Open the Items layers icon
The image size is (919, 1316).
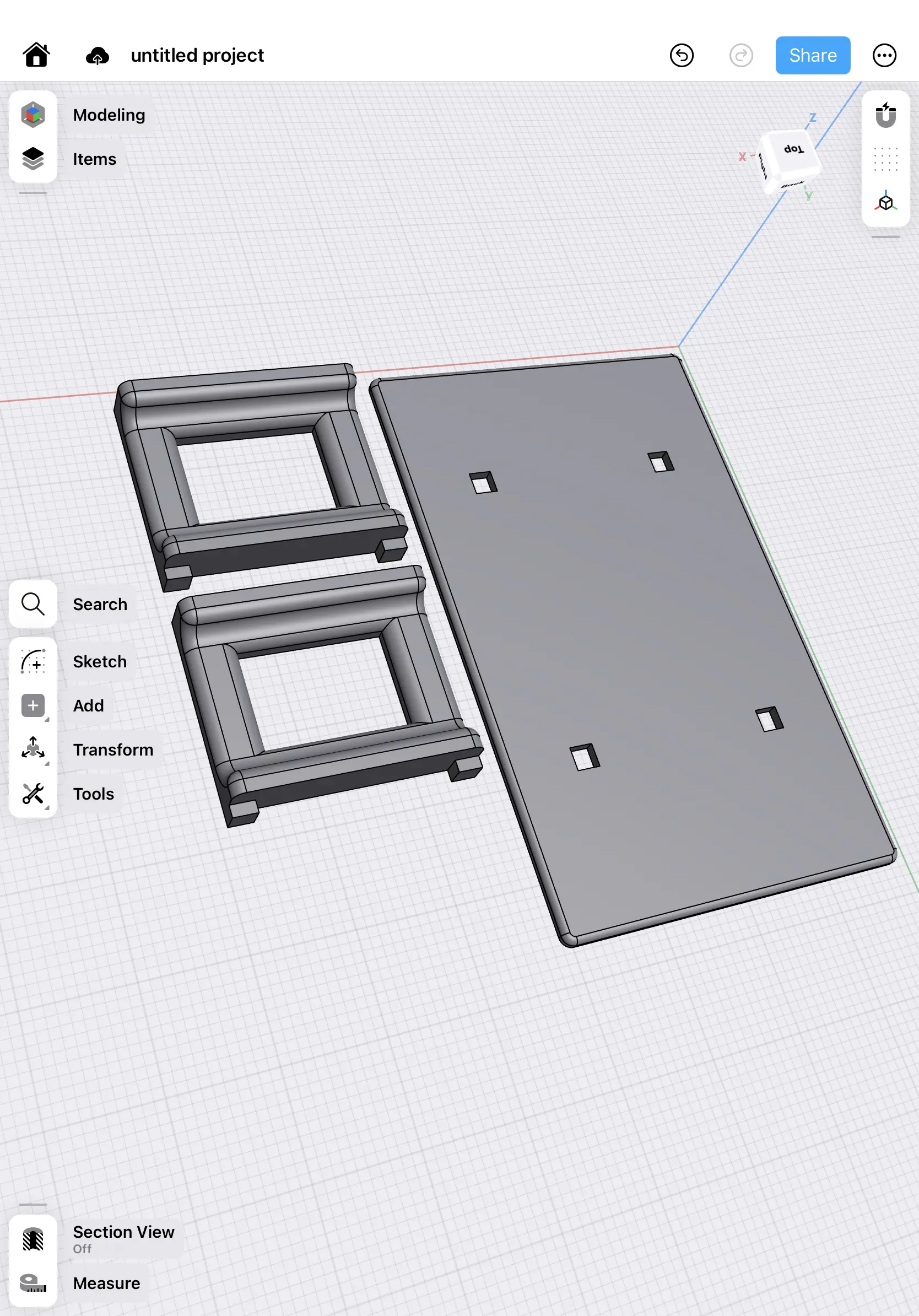coord(33,159)
